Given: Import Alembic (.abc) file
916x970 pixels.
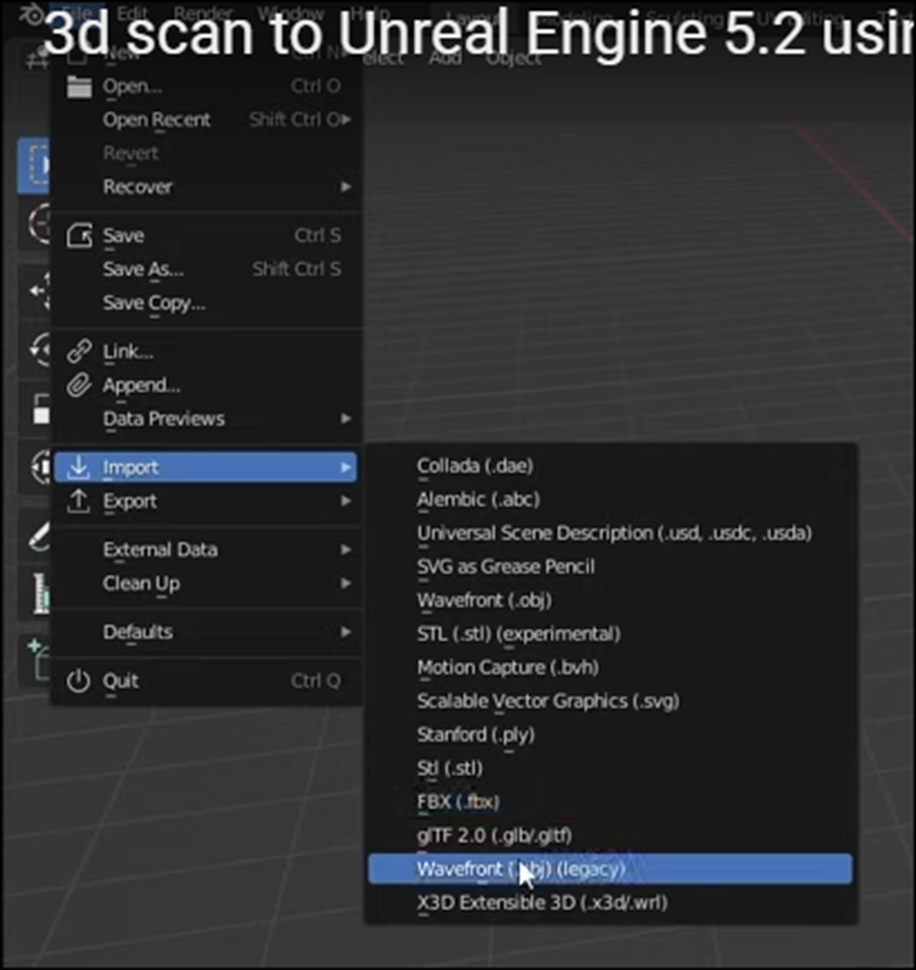Looking at the screenshot, I should coord(610,499).
